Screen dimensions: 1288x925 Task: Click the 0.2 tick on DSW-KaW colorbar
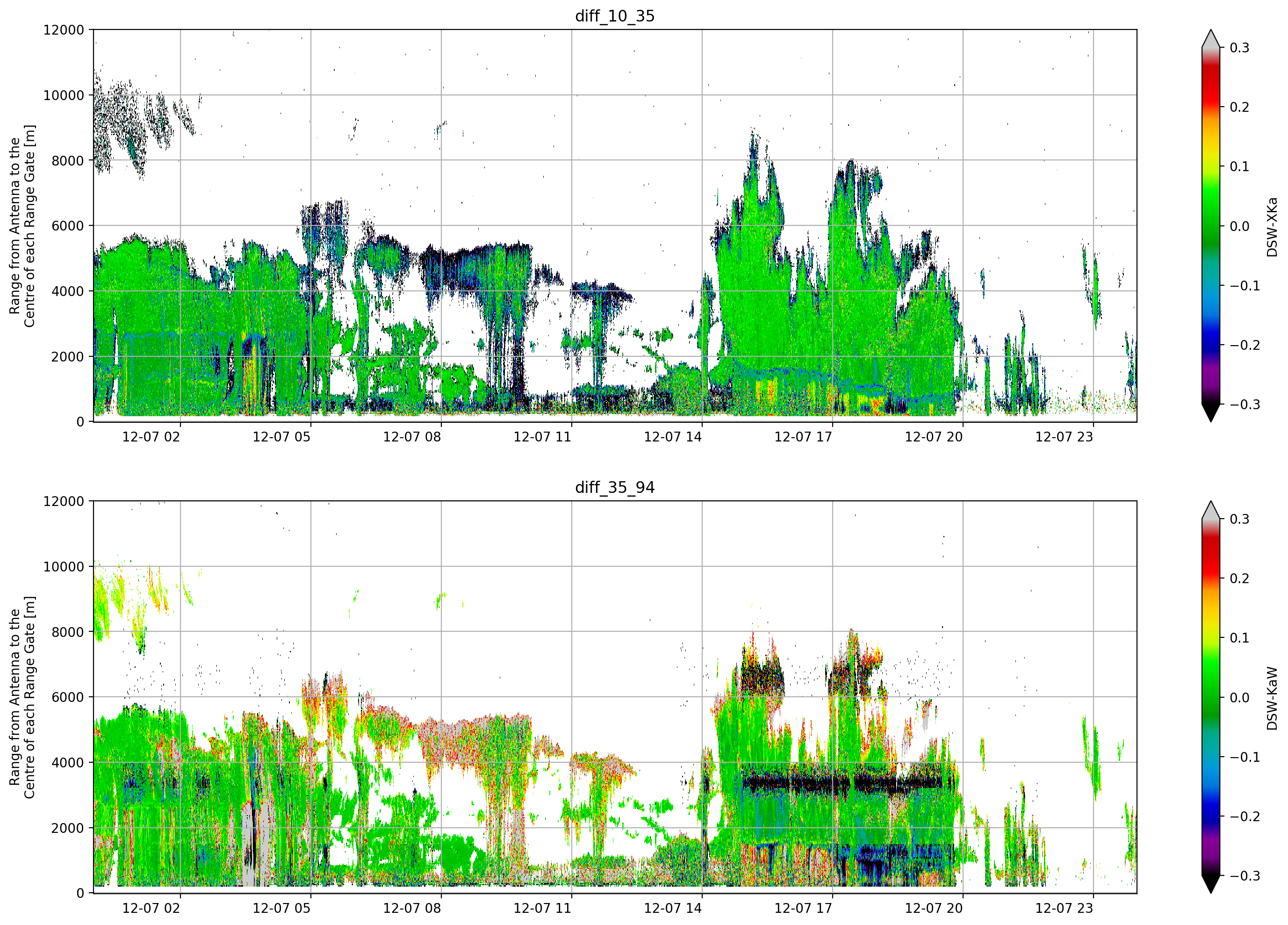[1239, 579]
